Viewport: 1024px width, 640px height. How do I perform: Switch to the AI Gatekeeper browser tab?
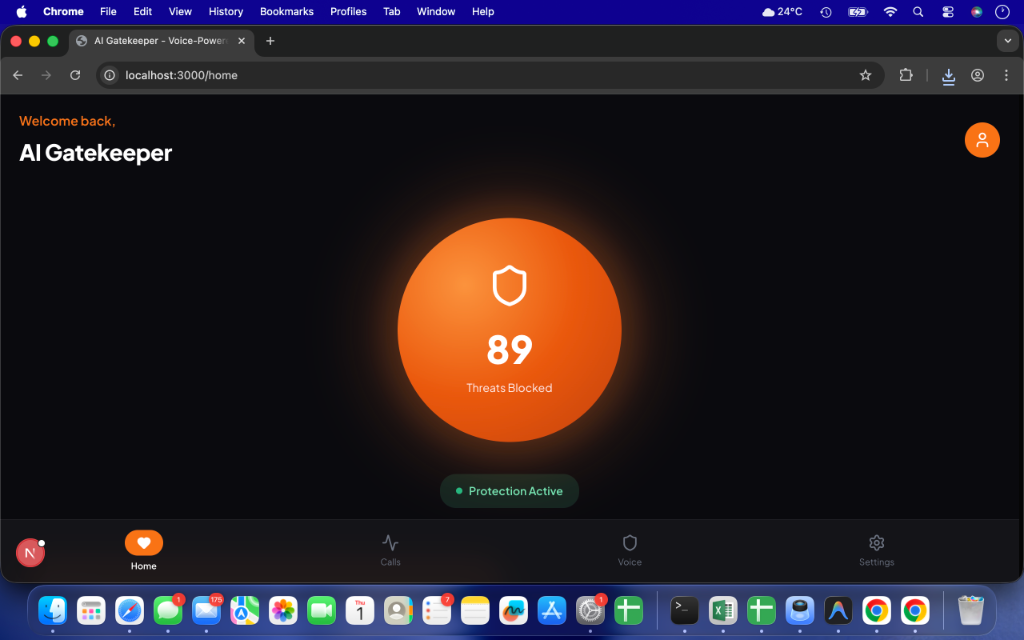click(160, 42)
